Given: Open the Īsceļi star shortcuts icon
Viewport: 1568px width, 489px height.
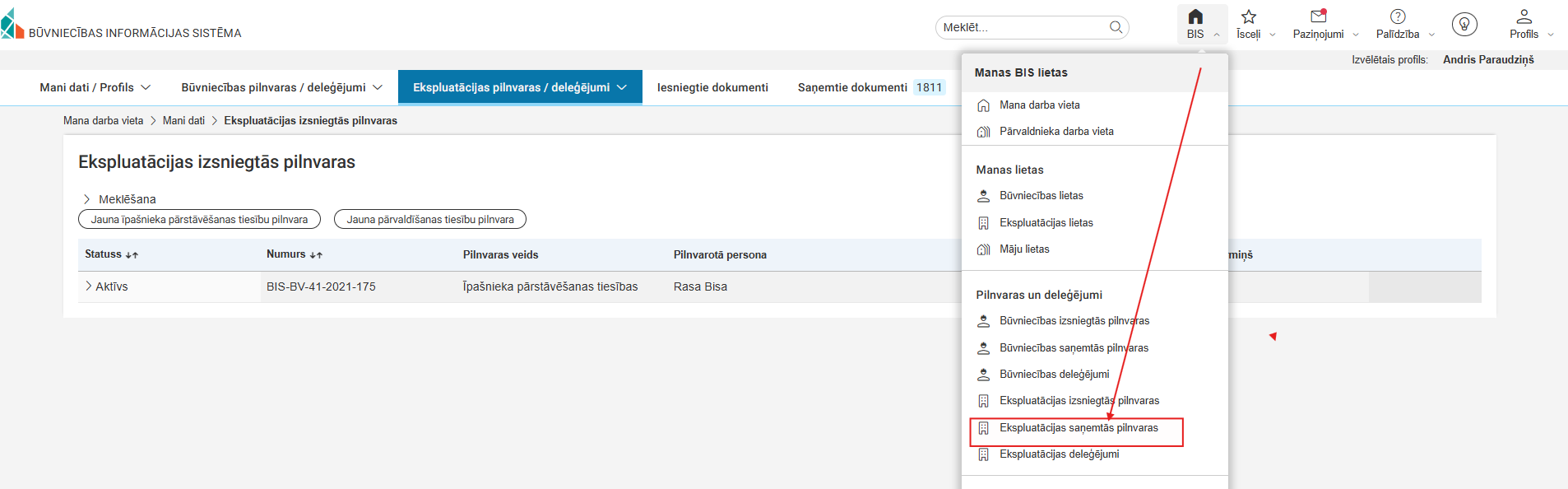Looking at the screenshot, I should (1248, 17).
